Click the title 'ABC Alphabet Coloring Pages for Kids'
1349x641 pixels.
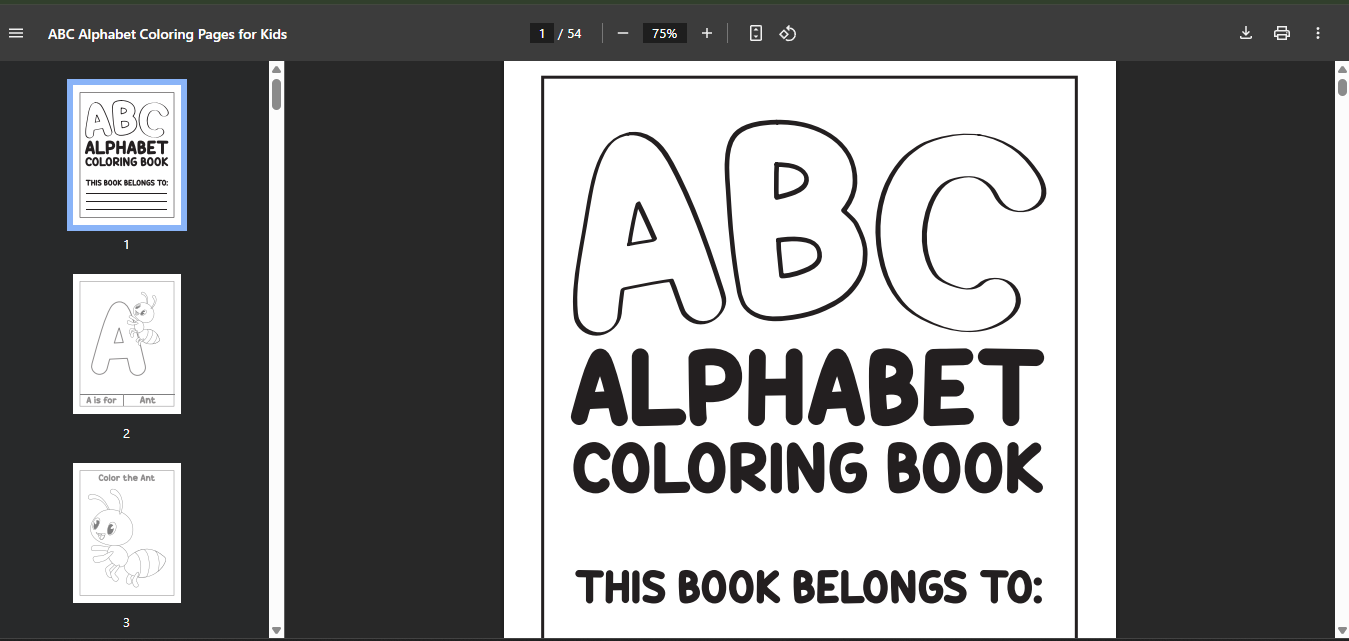(x=167, y=34)
